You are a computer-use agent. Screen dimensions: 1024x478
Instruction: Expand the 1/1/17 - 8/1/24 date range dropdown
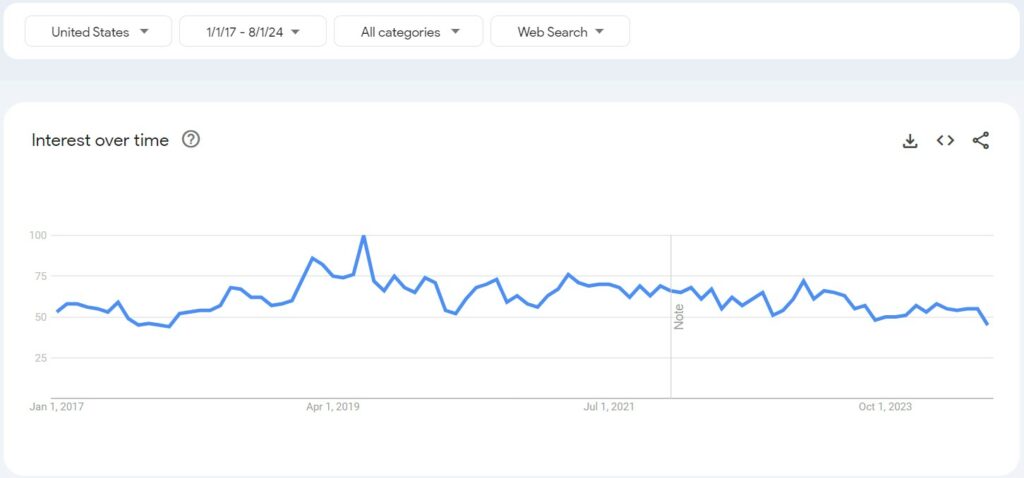(253, 32)
